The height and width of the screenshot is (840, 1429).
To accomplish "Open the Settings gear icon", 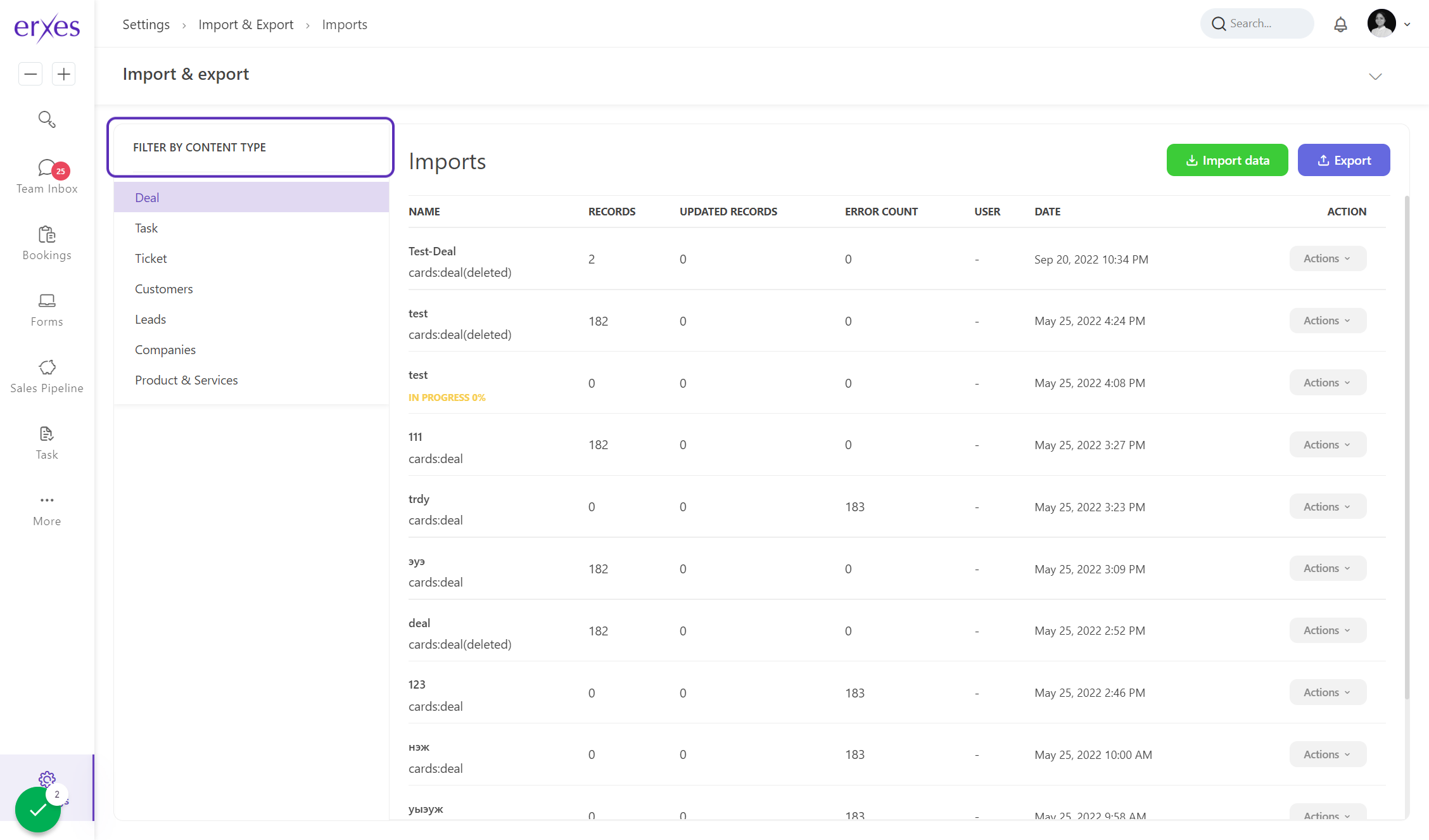I will pos(47,779).
